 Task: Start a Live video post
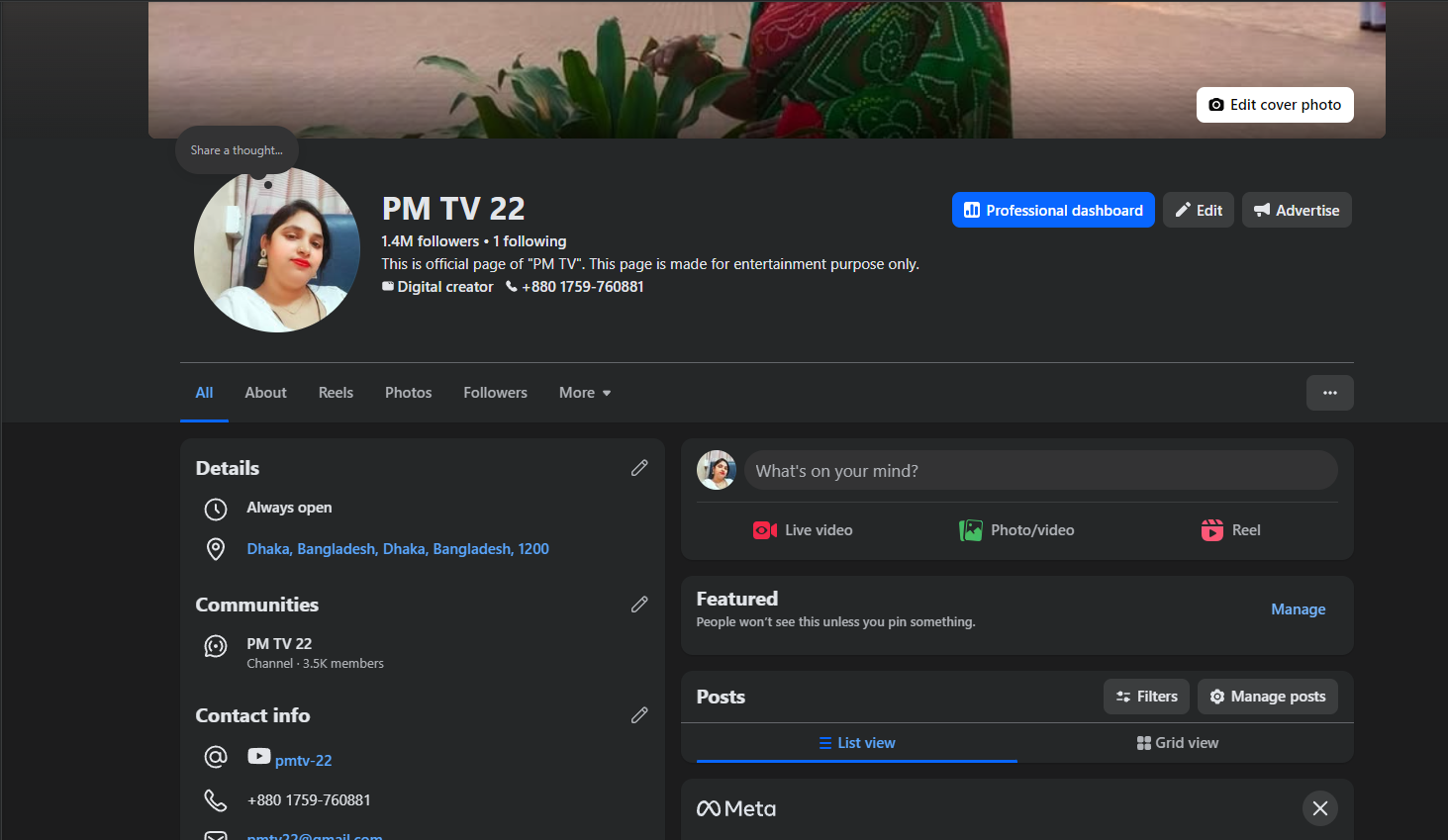[803, 530]
